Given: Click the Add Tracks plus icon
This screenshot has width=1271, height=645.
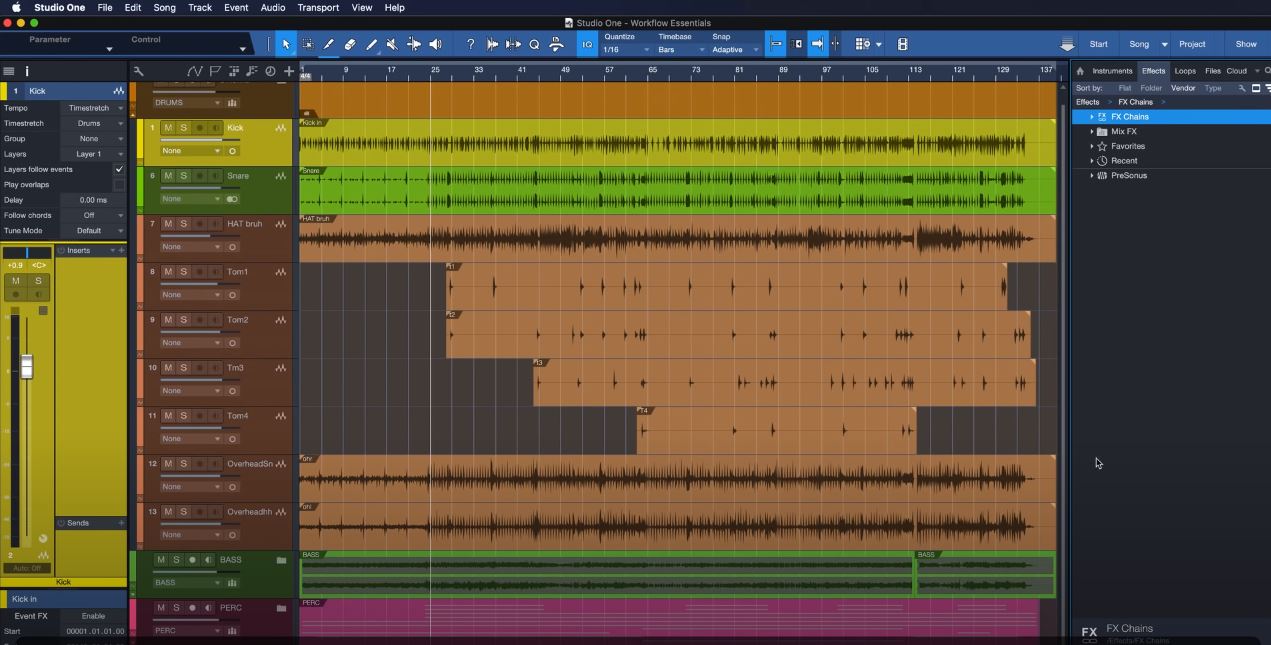Looking at the screenshot, I should coord(289,71).
